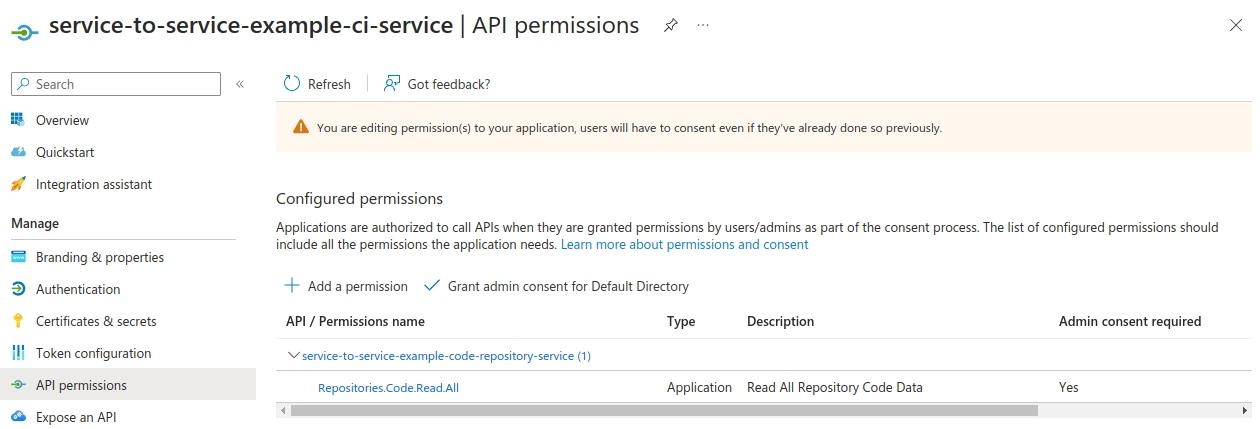Screen dimensions: 1260x429
Task: Click the Integration assistant rocket icon
Action: coord(18,184)
